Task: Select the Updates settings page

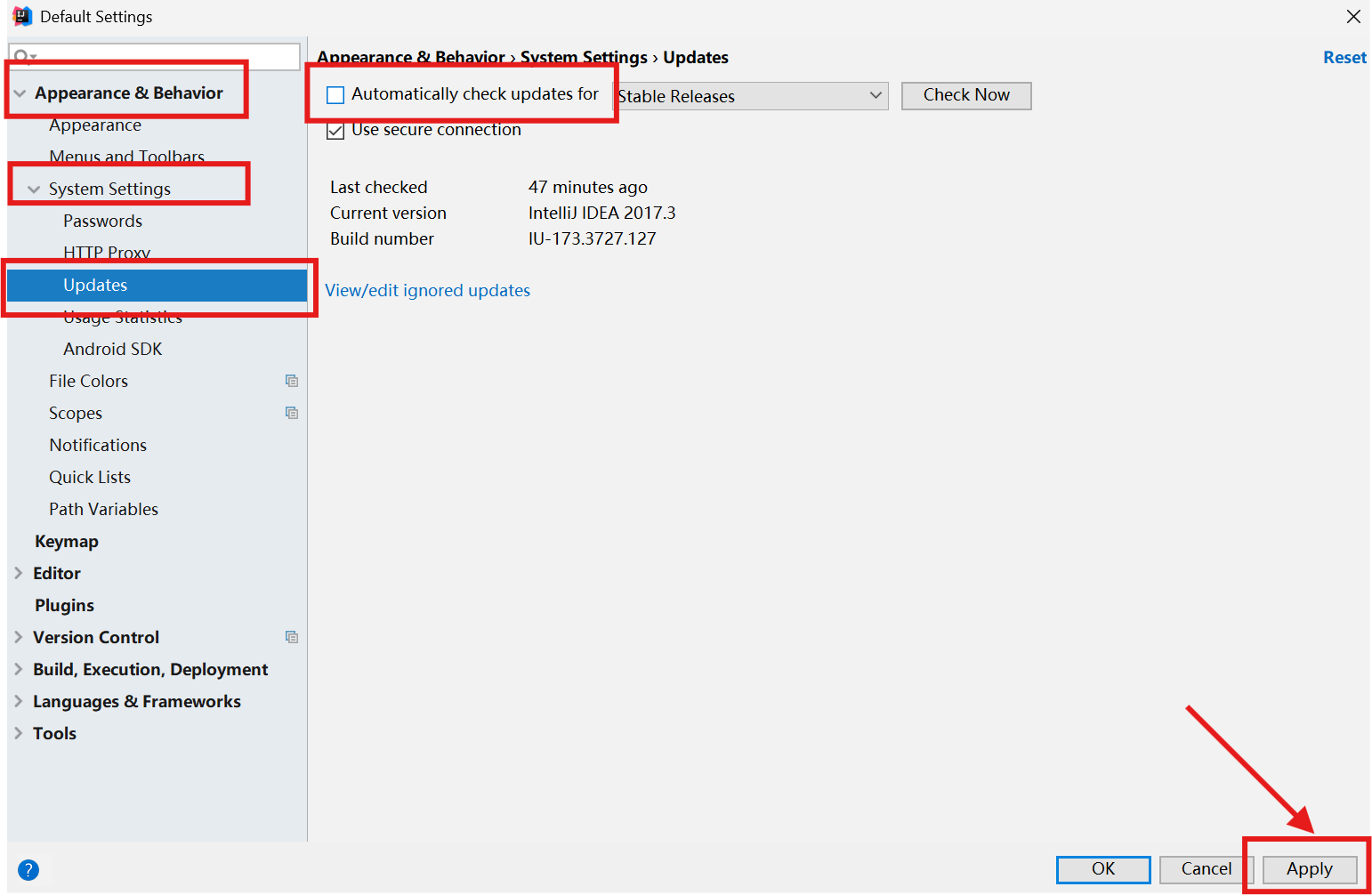Action: tap(157, 285)
